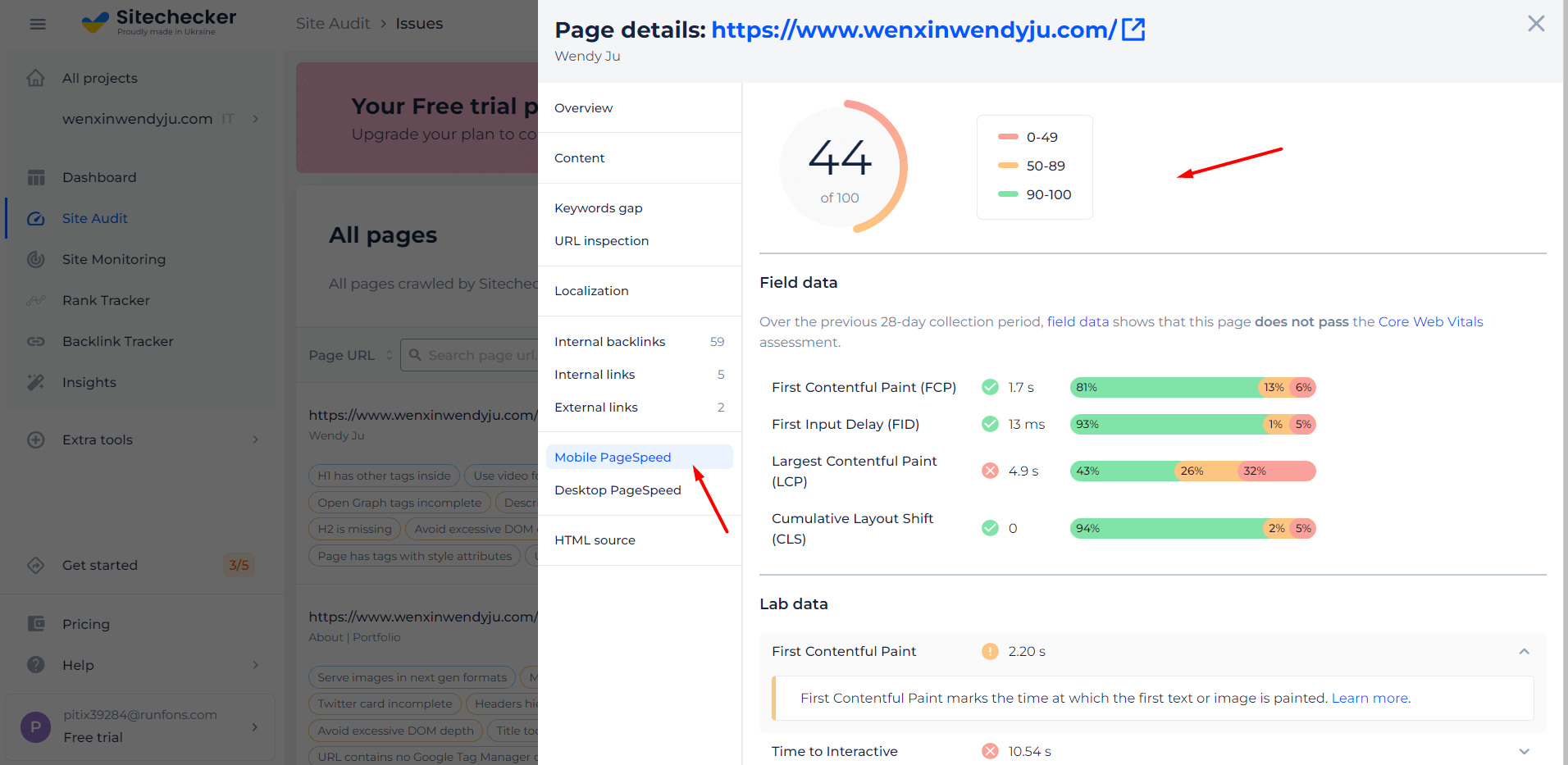This screenshot has height=765, width=1568.
Task: Click the H2 is missing tag
Action: (x=355, y=529)
